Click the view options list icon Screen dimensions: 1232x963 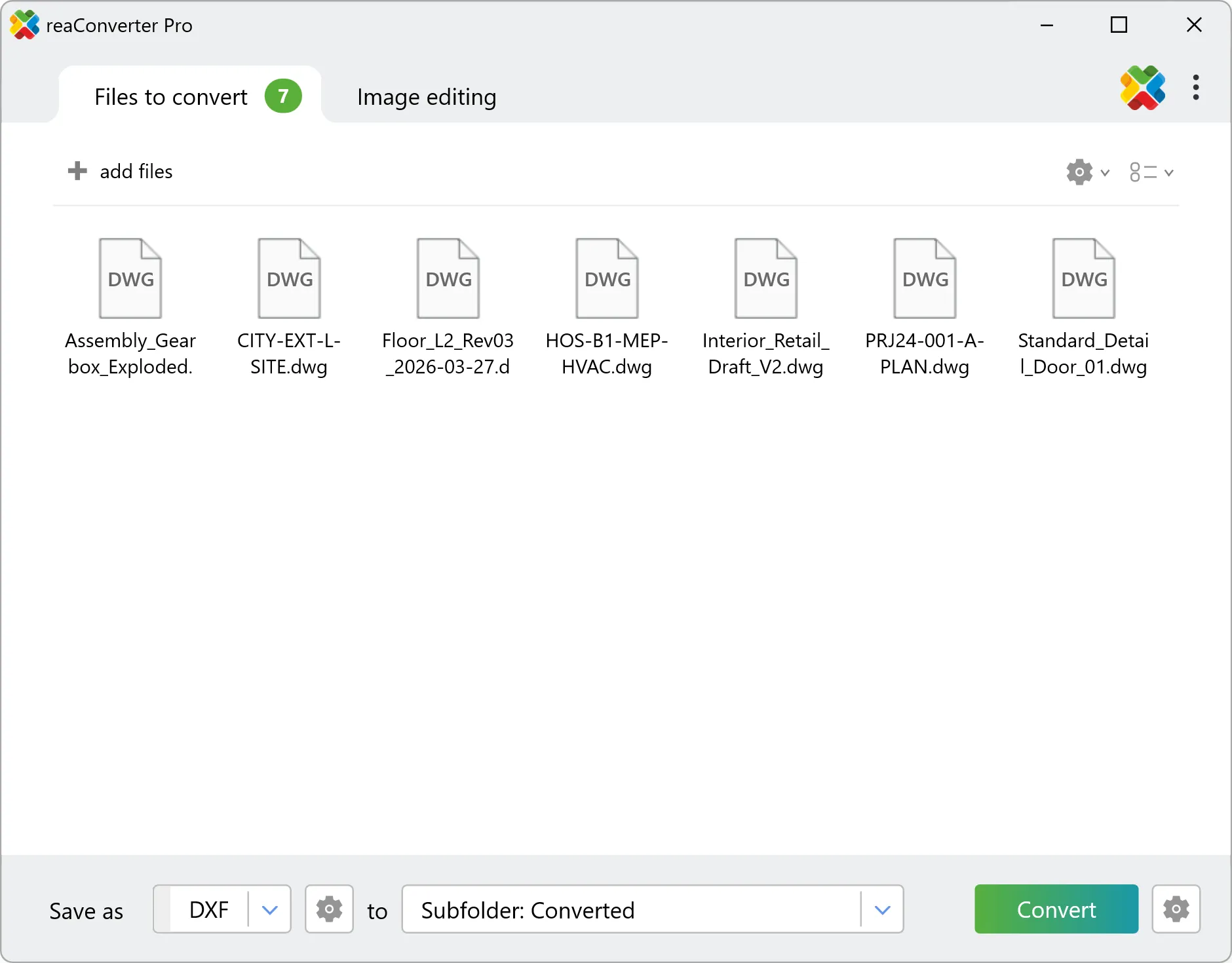coord(1143,172)
